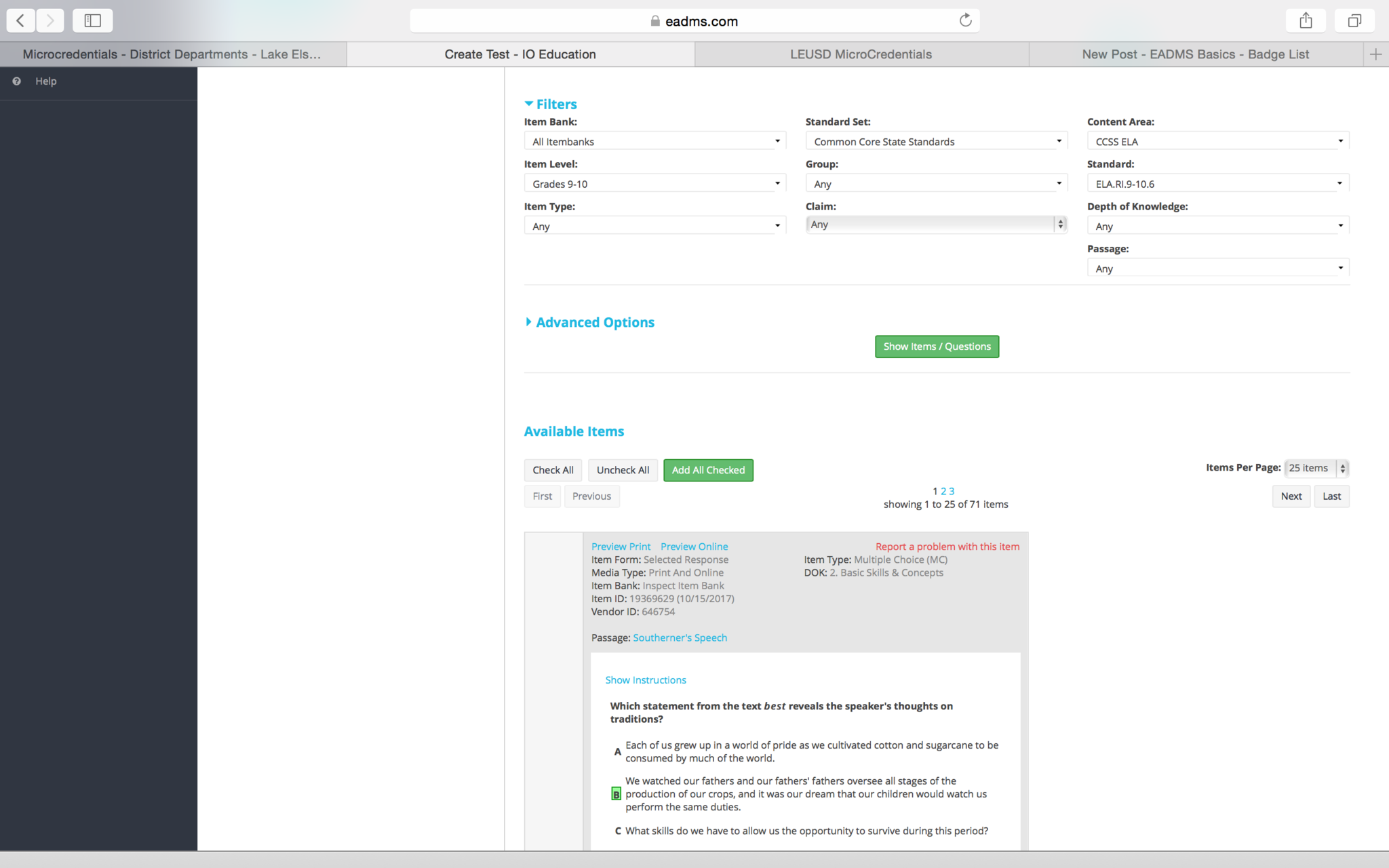Viewport: 1389px width, 868px height.
Task: Click the new tab plus icon
Action: click(x=1375, y=54)
